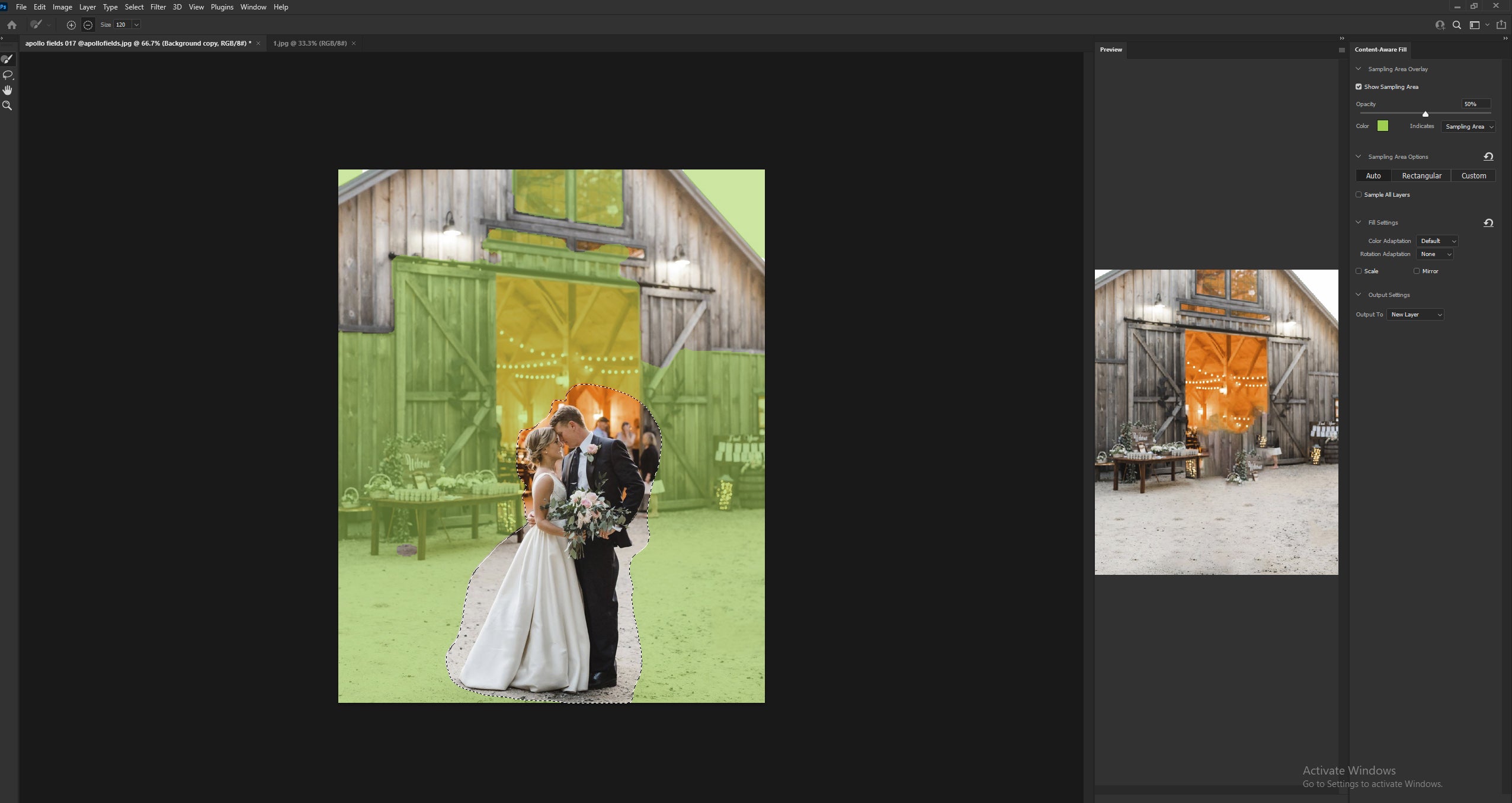The height and width of the screenshot is (803, 1512).
Task: Toggle Show Sampling Area checkbox
Action: coord(1358,86)
